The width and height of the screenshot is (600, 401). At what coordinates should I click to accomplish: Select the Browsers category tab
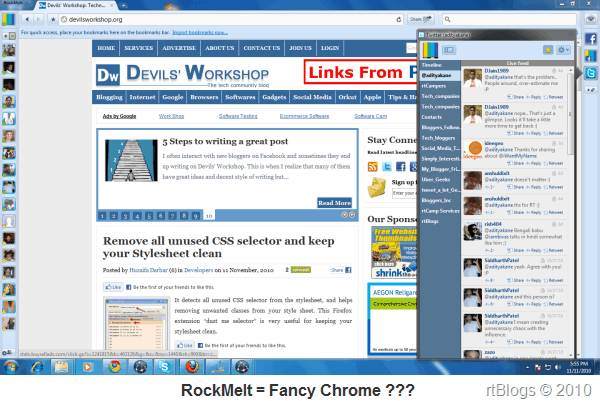point(204,97)
